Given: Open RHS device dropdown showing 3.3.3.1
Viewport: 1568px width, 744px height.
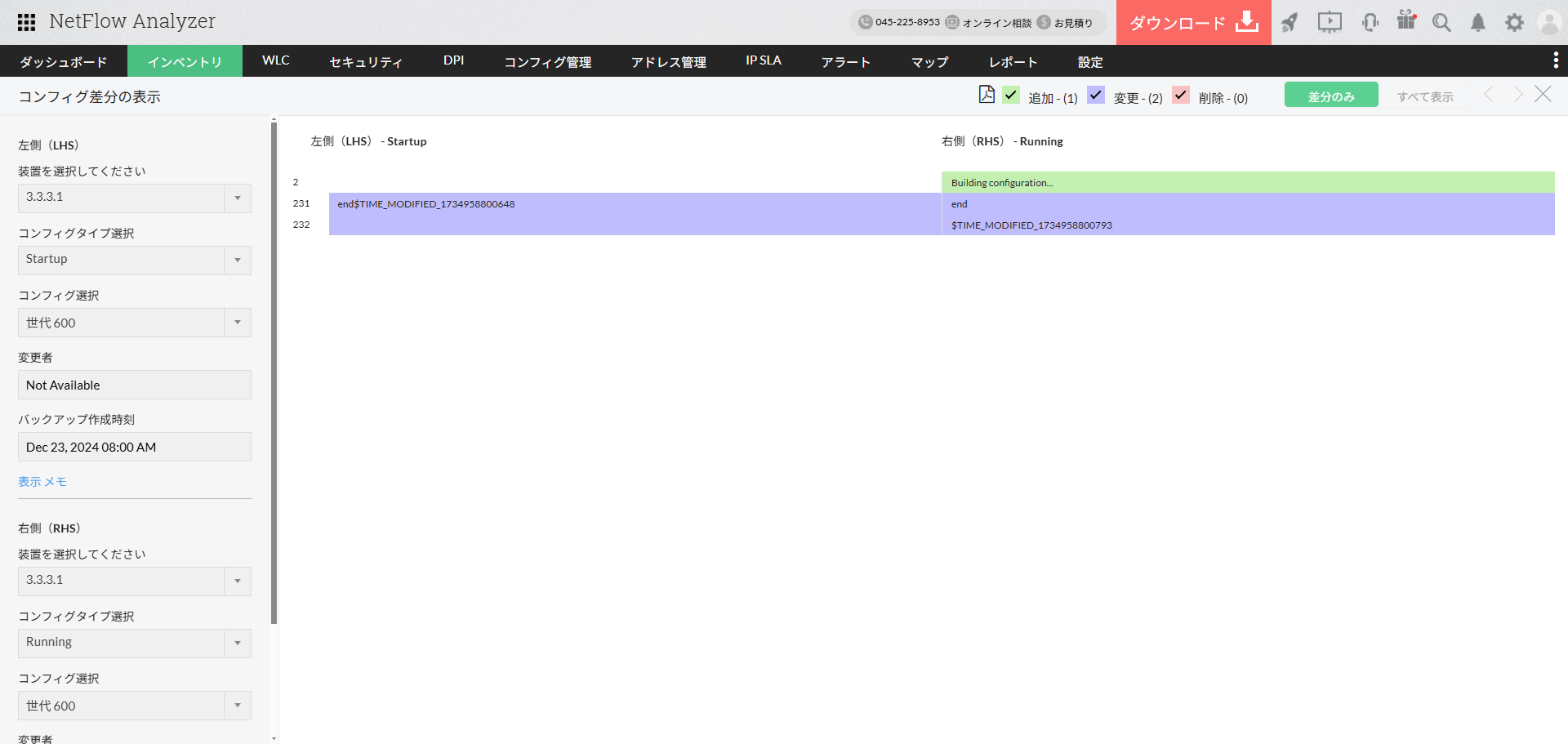Looking at the screenshot, I should [135, 581].
